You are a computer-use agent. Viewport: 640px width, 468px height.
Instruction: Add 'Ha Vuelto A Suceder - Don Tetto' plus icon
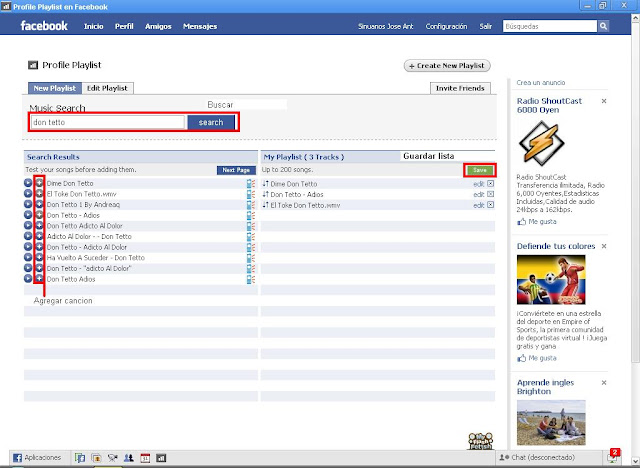tap(39, 257)
